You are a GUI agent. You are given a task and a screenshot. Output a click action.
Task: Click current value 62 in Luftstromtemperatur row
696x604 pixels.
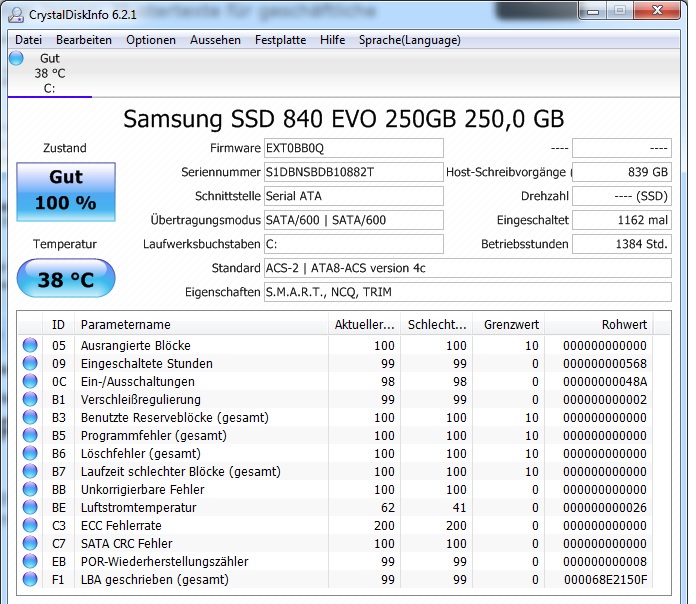coord(388,507)
